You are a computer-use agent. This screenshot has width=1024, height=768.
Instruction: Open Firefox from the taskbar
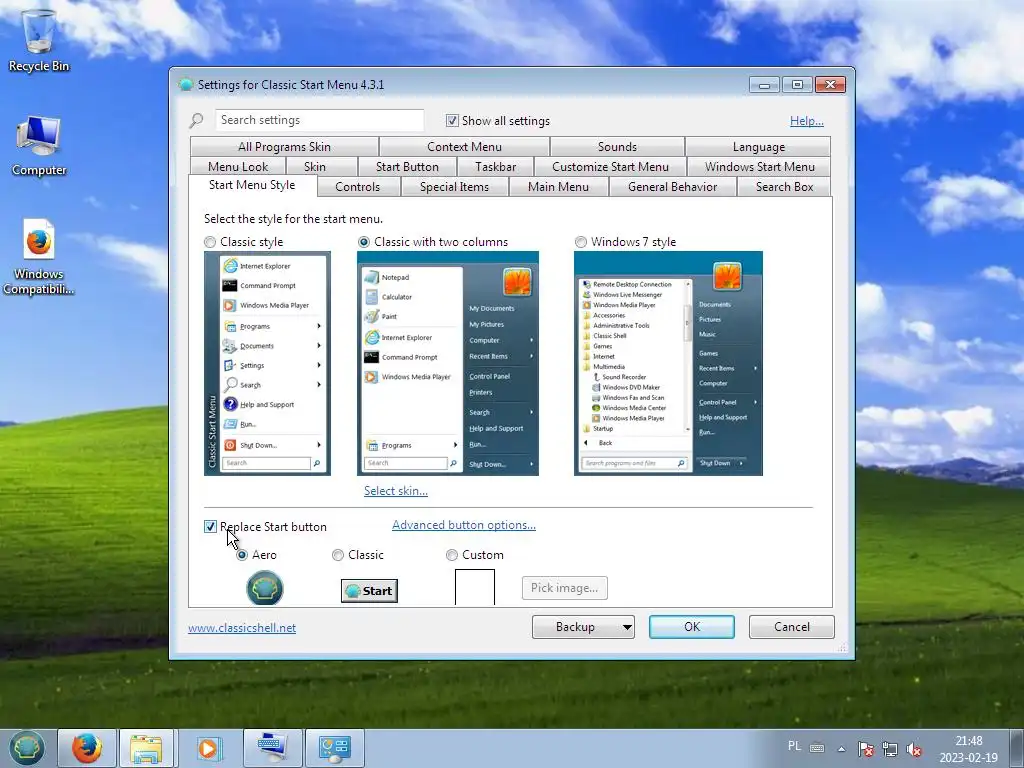[x=87, y=748]
